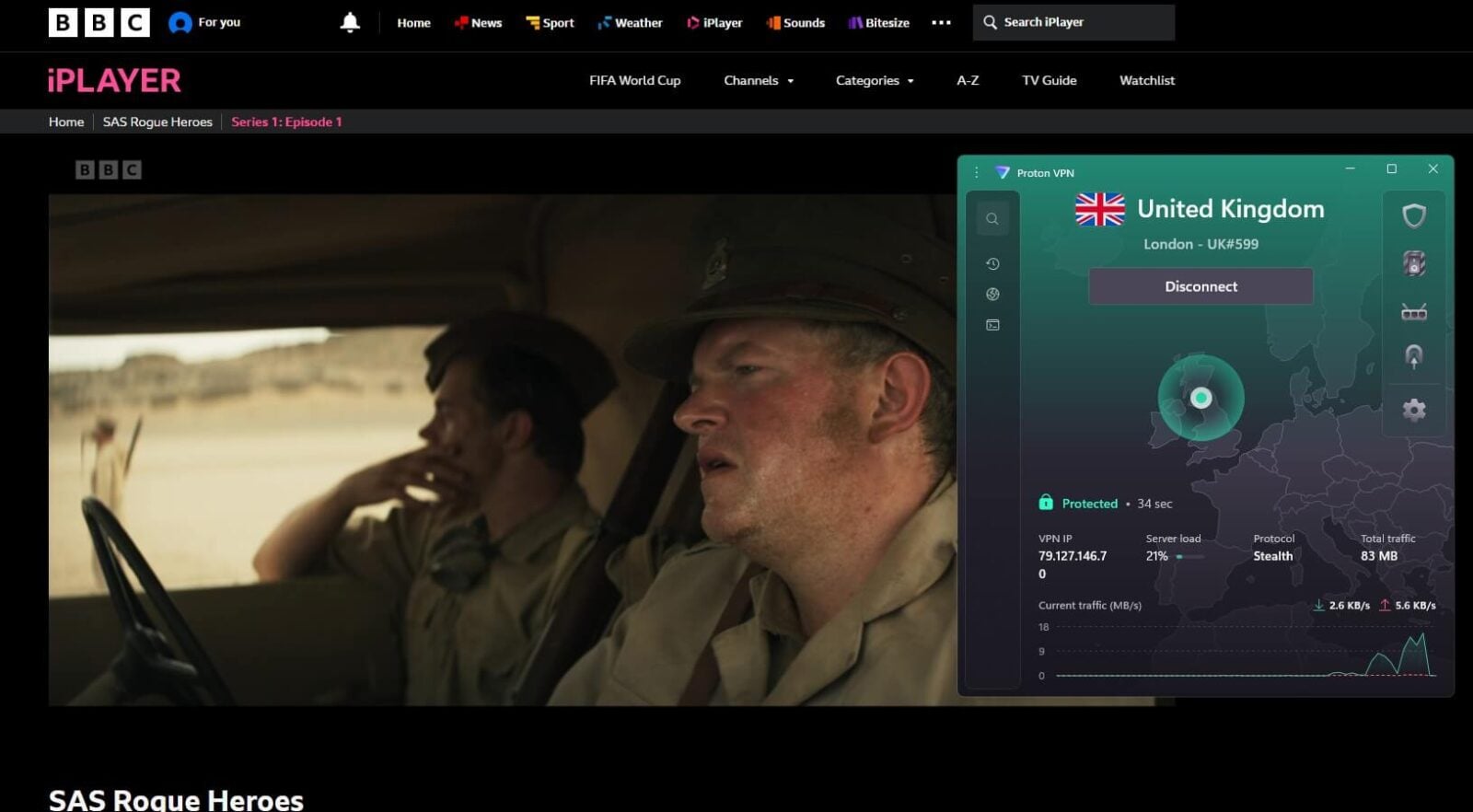
Task: Open the three-dot menu in Proton VPN title bar
Action: (976, 172)
